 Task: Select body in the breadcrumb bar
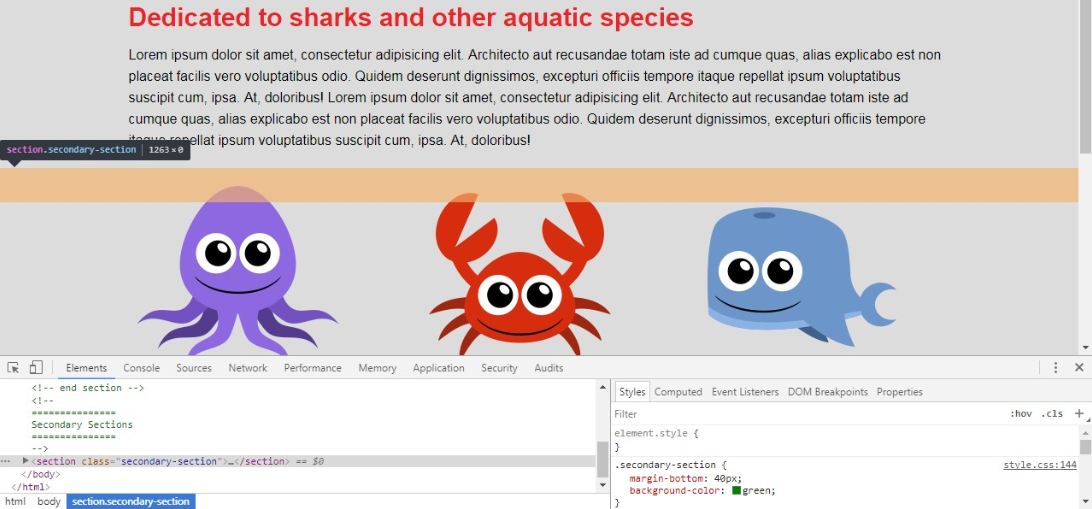(x=49, y=501)
